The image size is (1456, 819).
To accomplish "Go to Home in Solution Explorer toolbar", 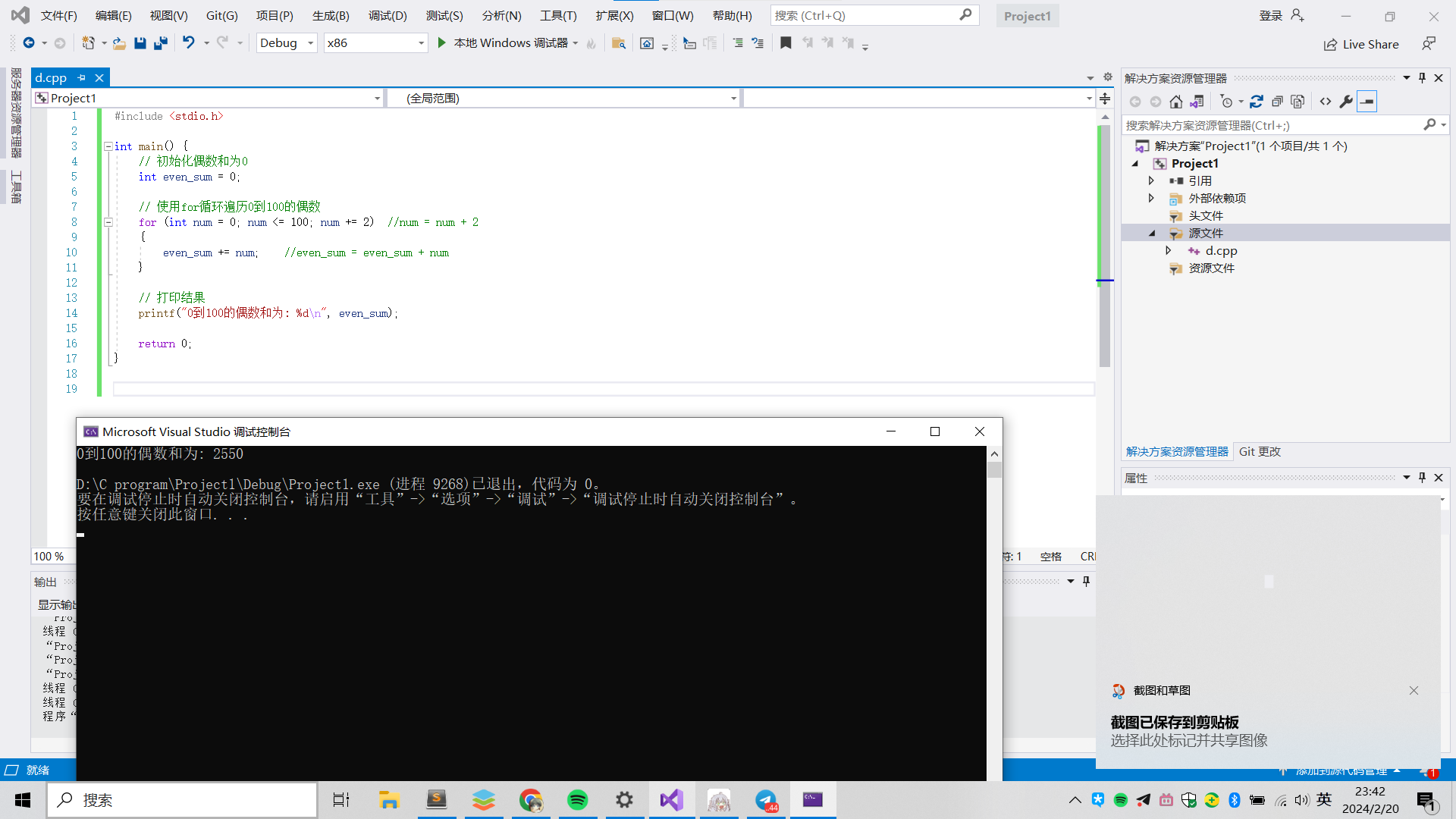I will (x=1176, y=102).
